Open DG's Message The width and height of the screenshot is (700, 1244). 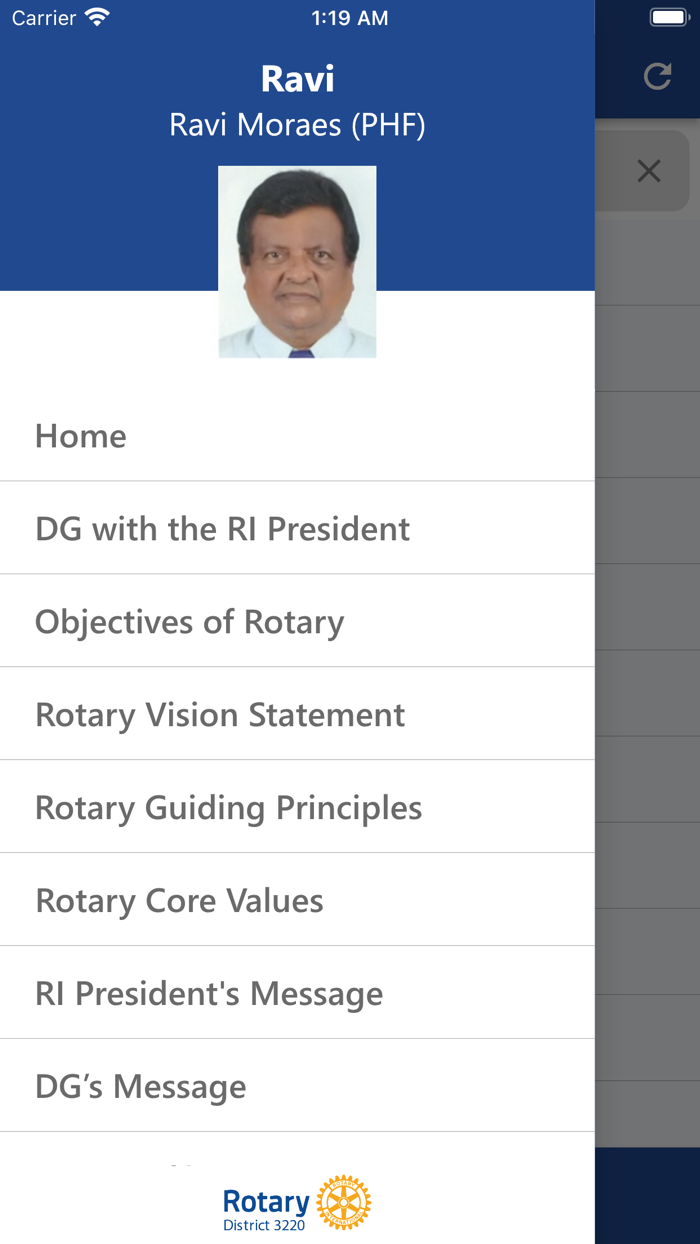pyautogui.click(x=140, y=1086)
